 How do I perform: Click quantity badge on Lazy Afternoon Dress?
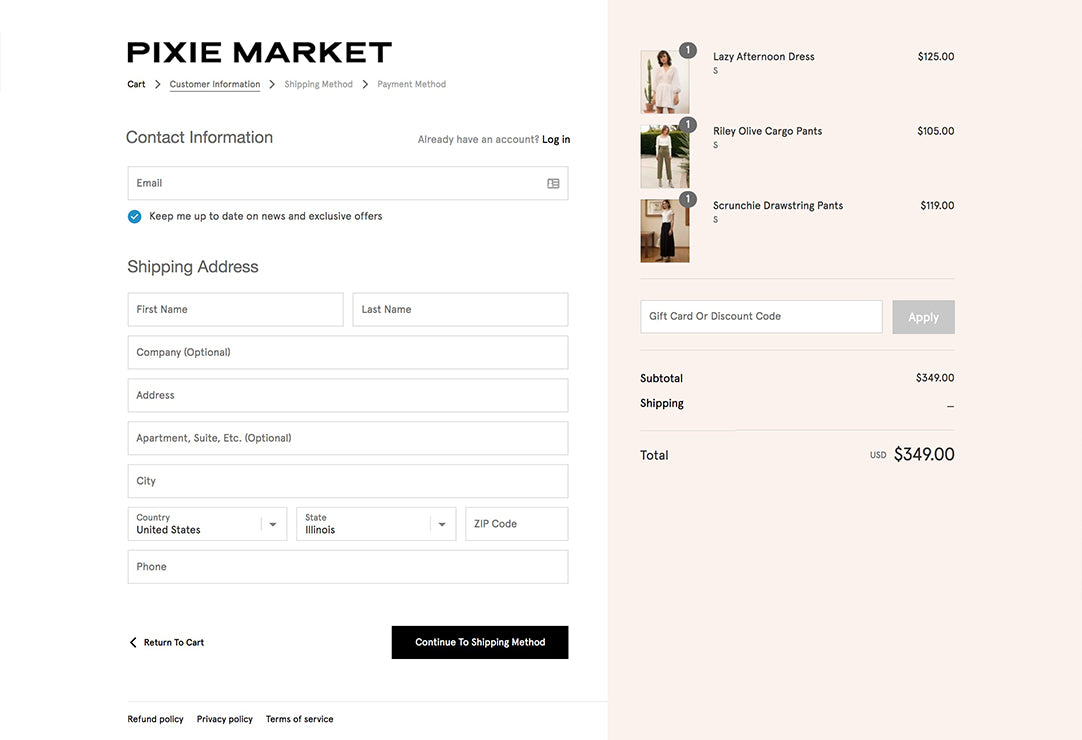point(687,50)
